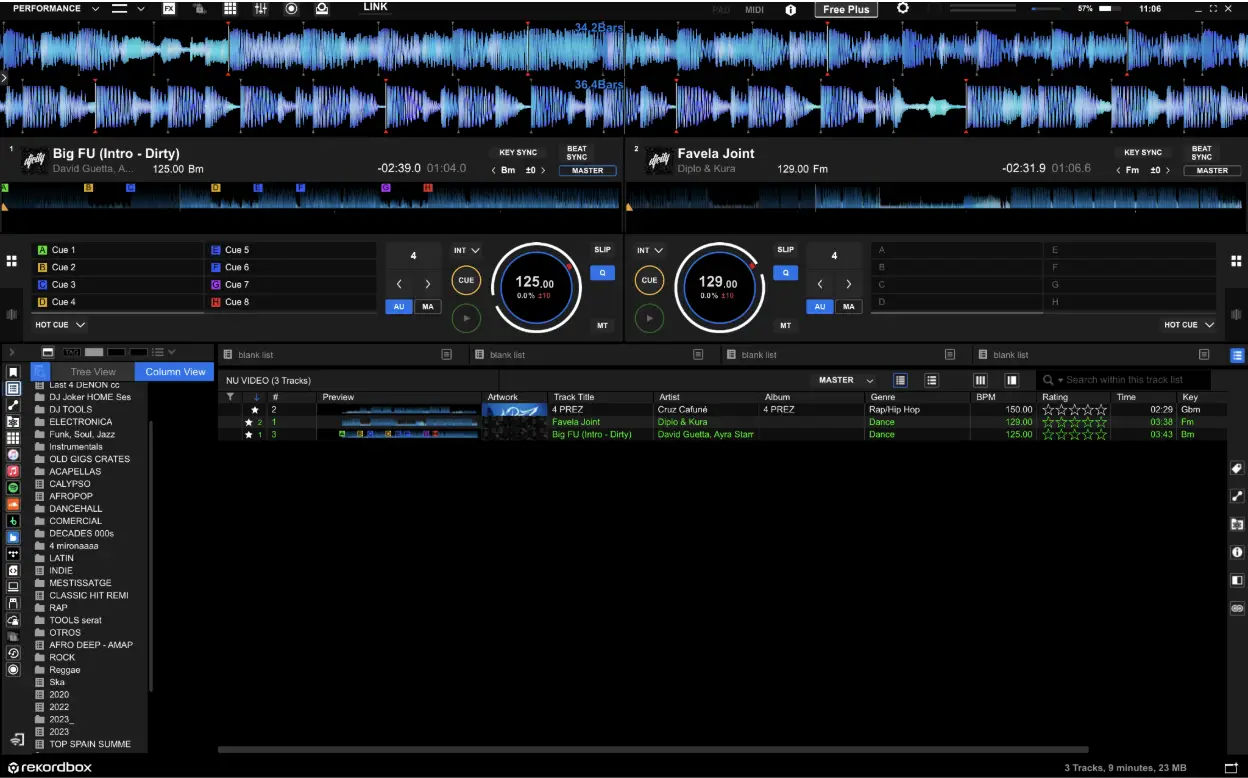Open Spotify icon in sidebar

pyautogui.click(x=13, y=487)
